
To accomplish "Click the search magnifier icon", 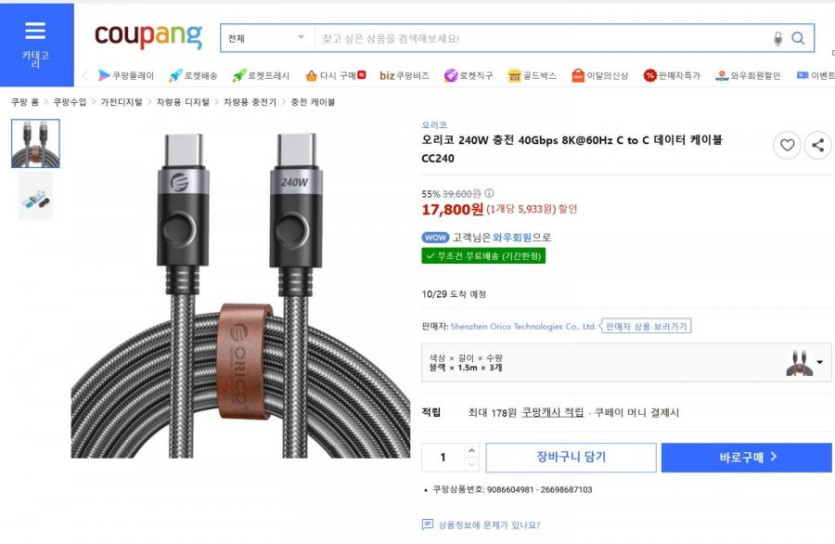I will [798, 39].
